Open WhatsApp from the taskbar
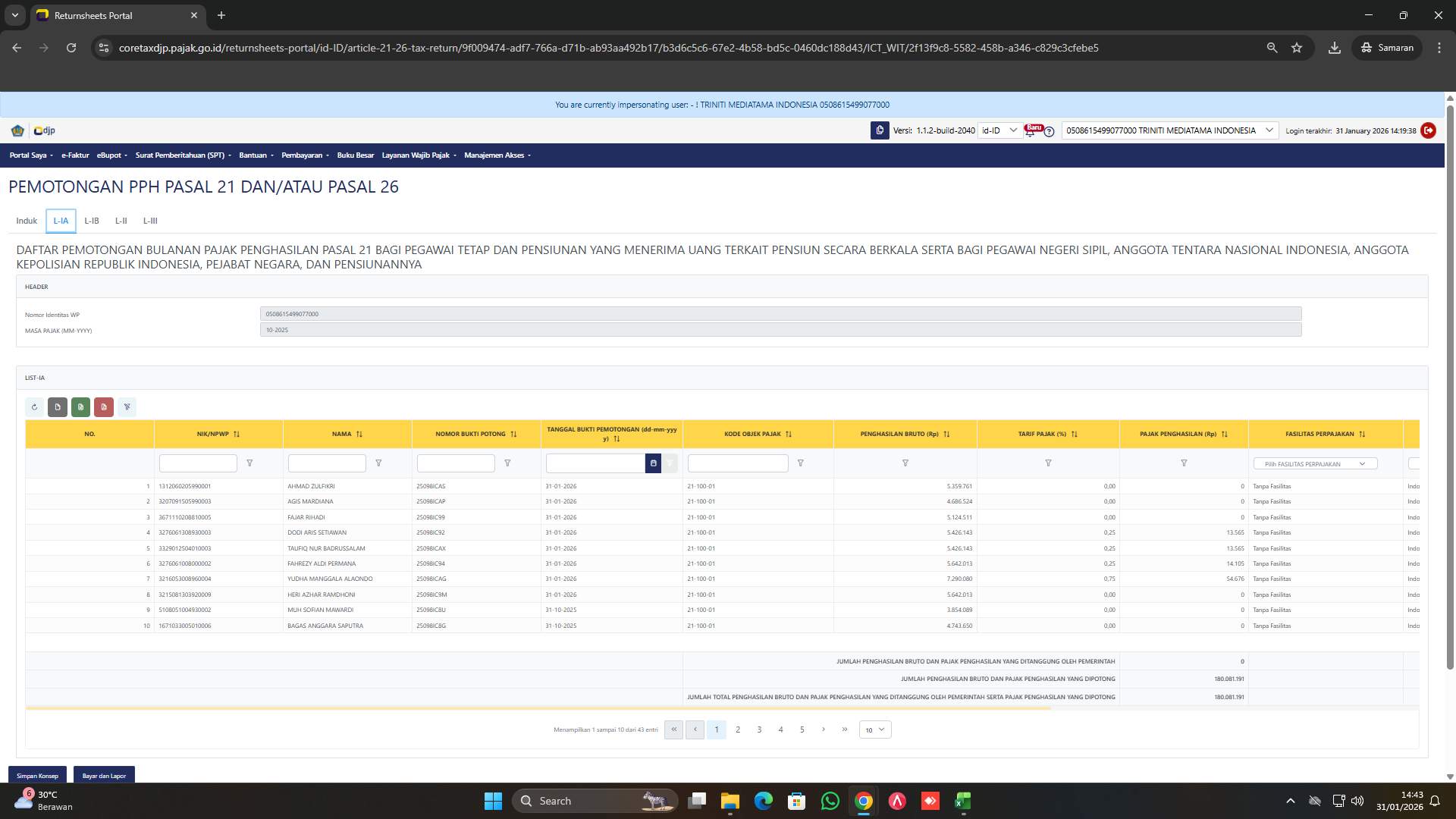 pos(830,801)
